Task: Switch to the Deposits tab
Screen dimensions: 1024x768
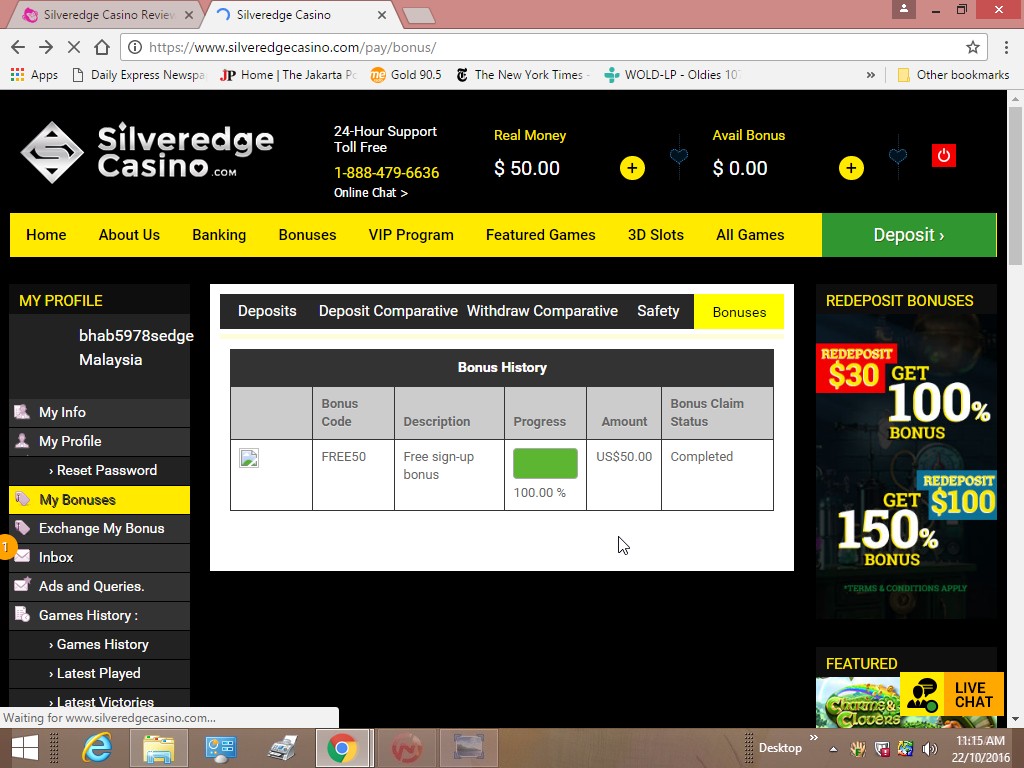Action: pos(267,311)
